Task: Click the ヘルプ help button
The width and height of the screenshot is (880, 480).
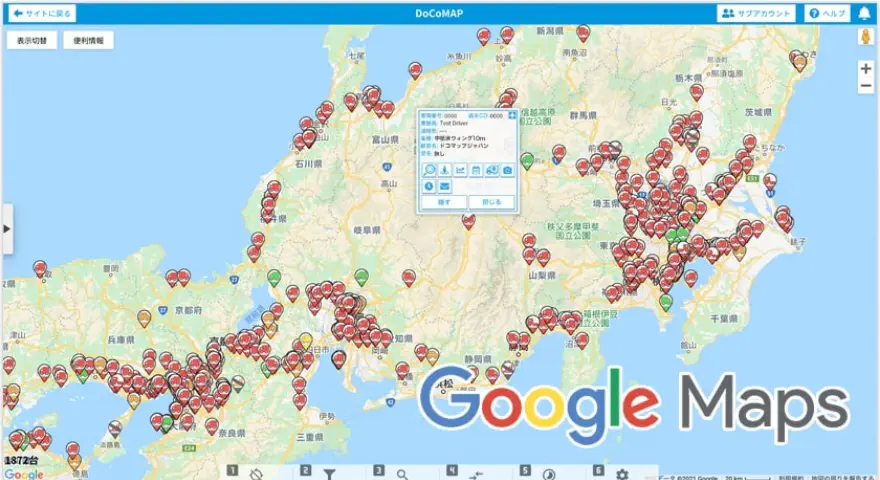Action: pos(827,14)
